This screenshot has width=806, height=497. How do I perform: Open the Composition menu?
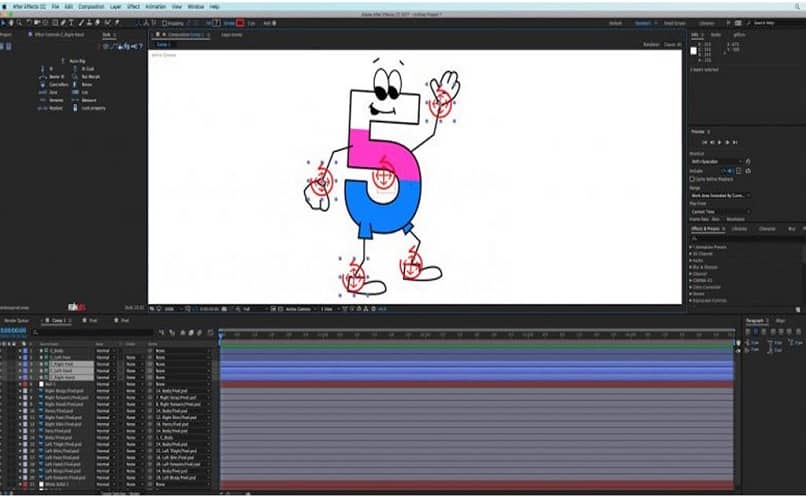(x=91, y=7)
